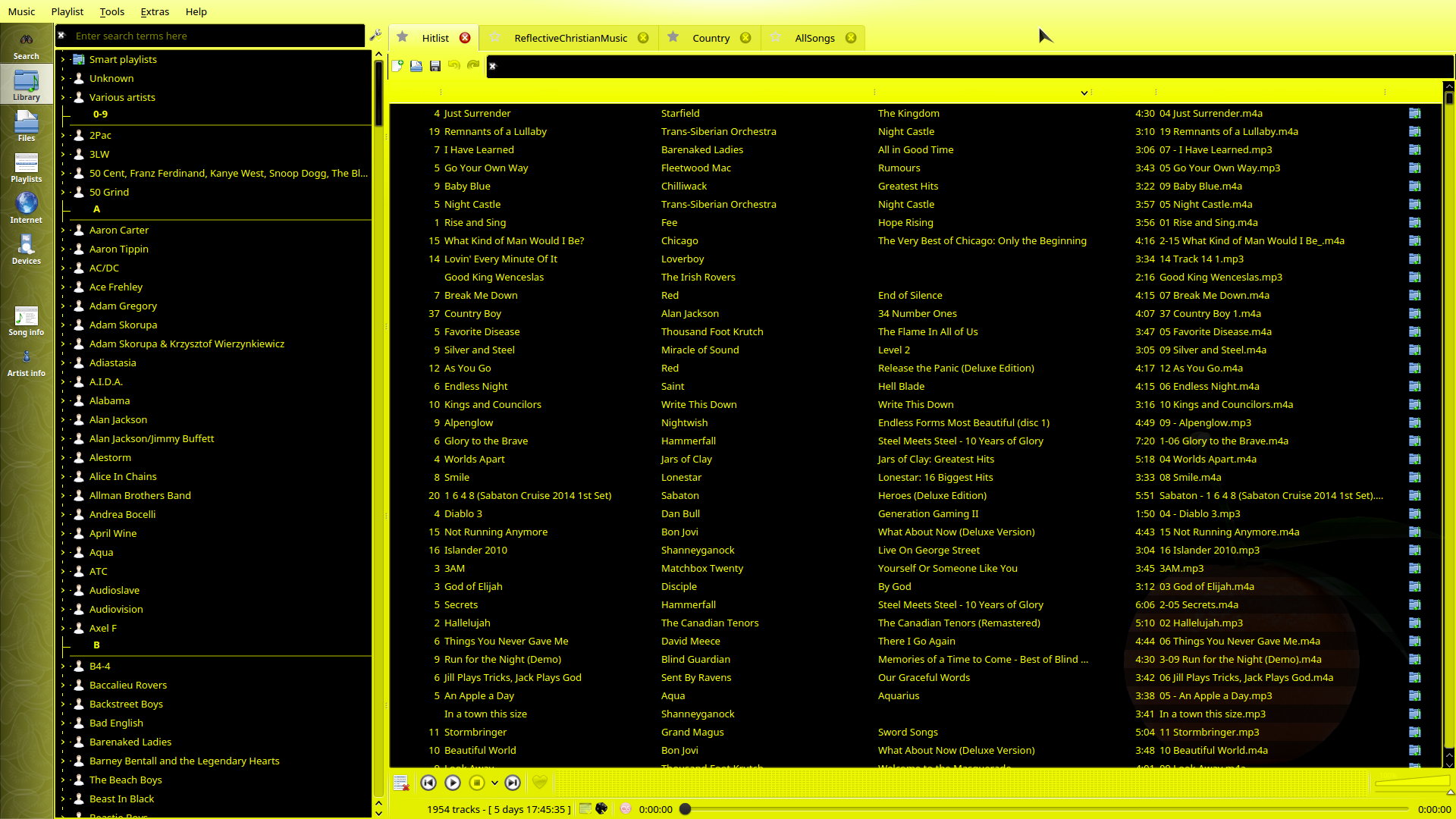Show the Artist info panel

(26, 361)
